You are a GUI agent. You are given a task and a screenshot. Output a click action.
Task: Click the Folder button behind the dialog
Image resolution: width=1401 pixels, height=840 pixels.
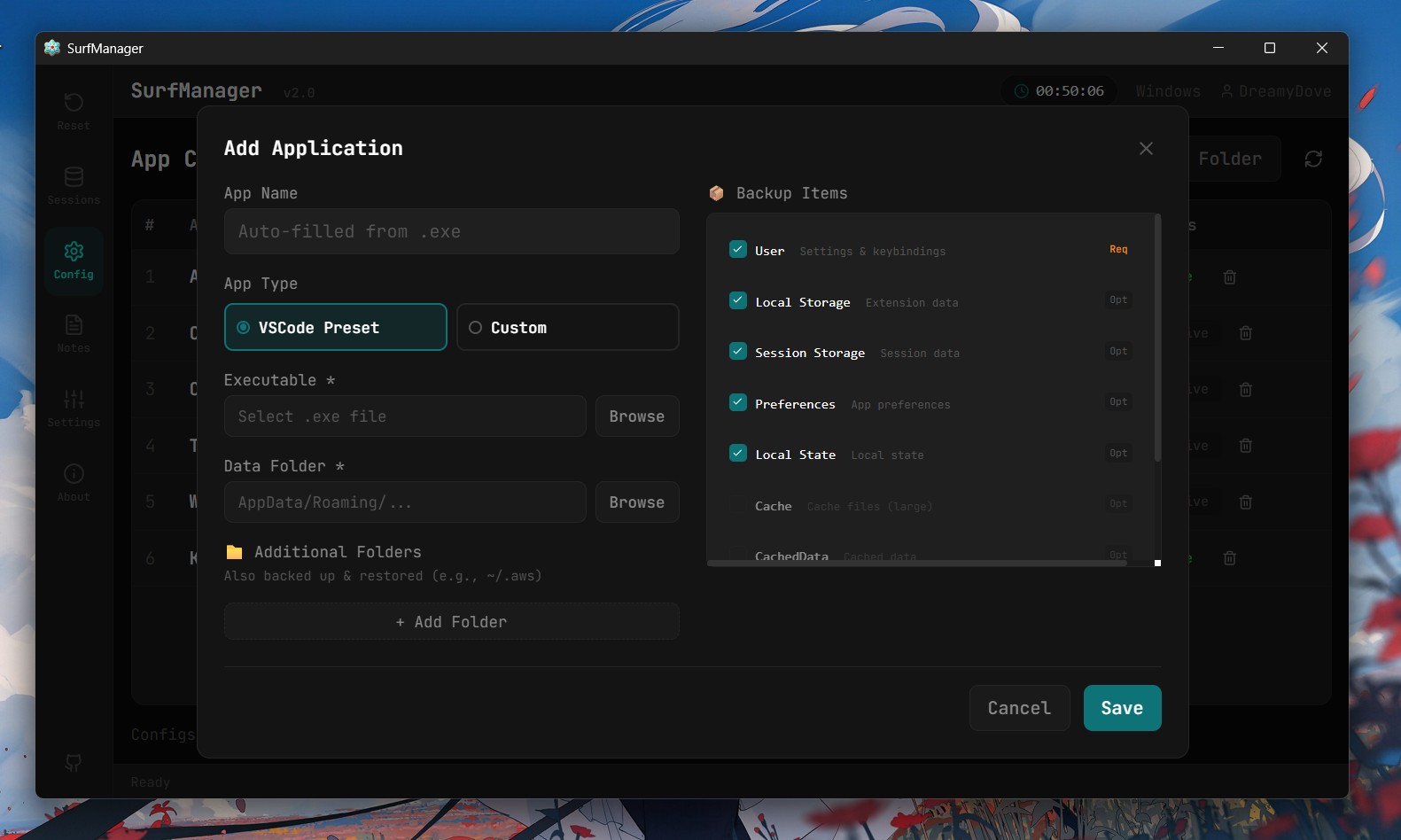tap(1234, 159)
